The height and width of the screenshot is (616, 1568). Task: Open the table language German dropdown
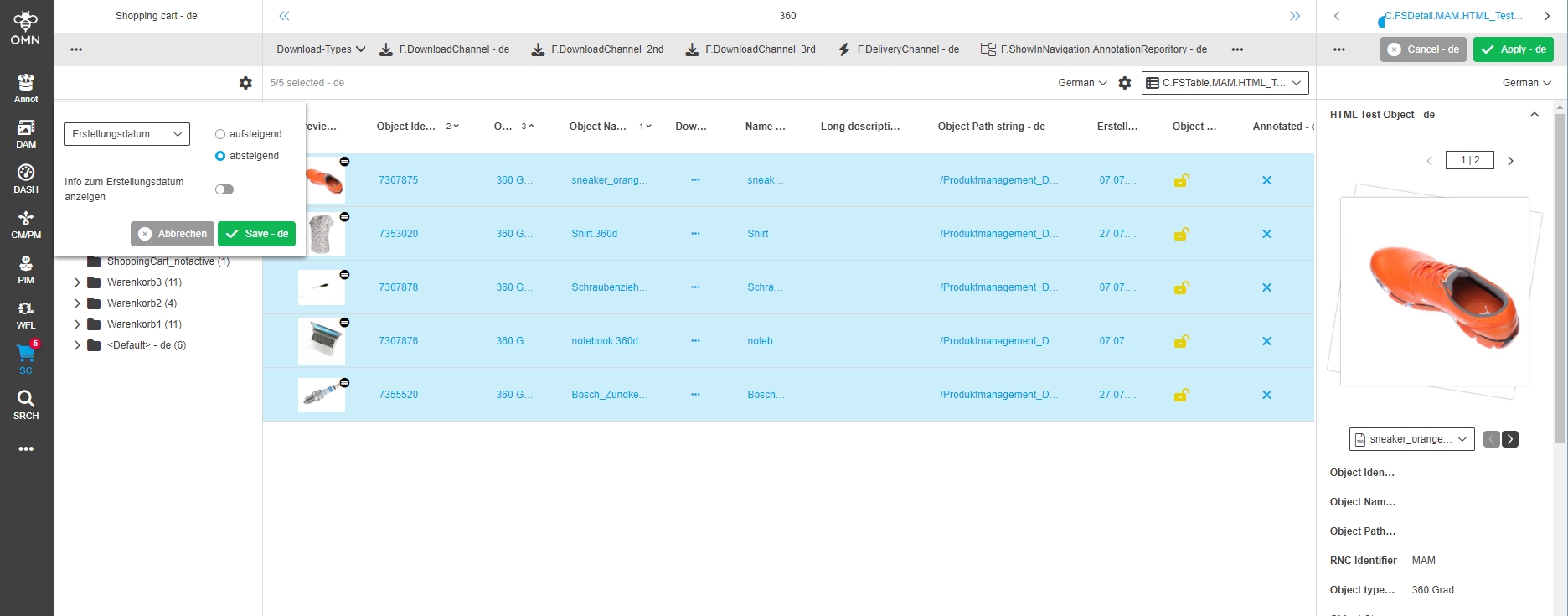(1082, 83)
